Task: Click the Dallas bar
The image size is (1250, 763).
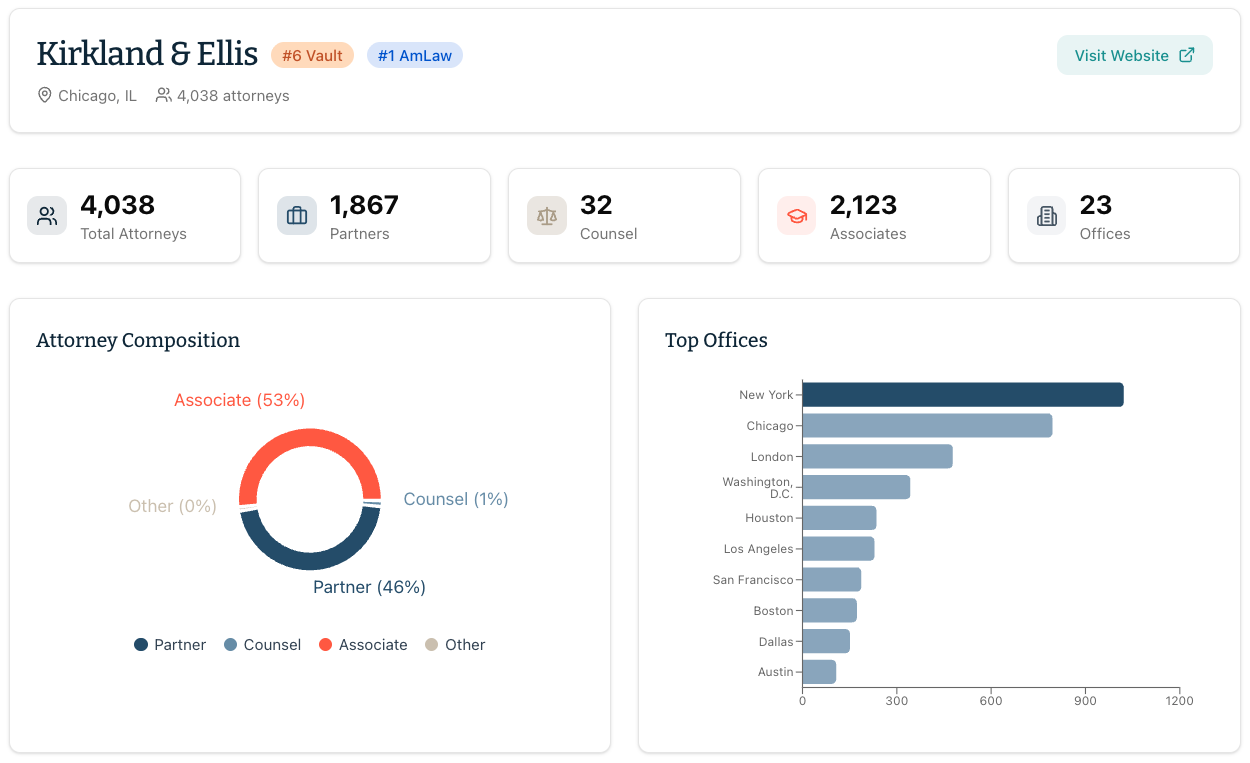Action: pos(826,641)
